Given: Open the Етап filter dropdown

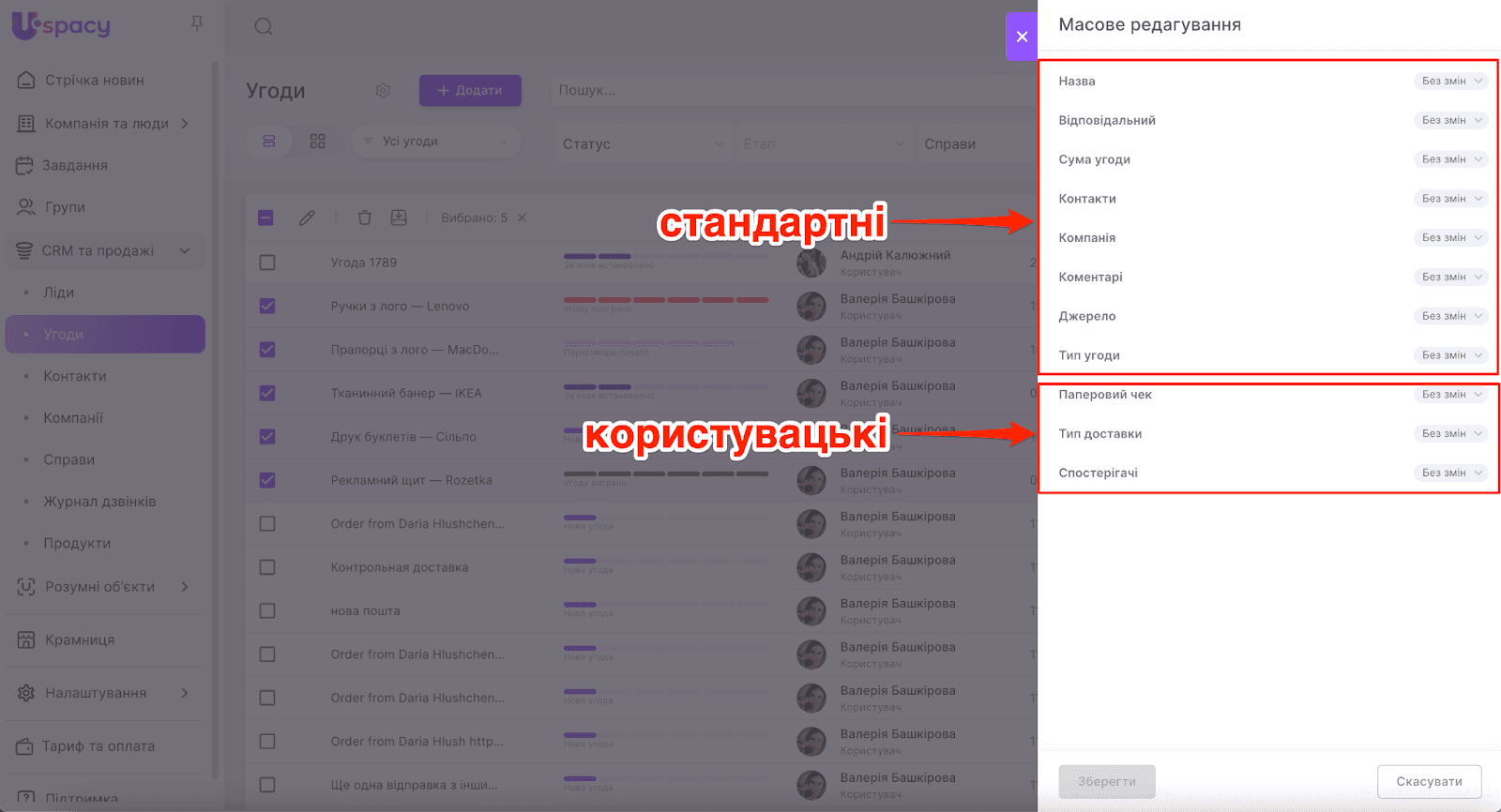Looking at the screenshot, I should (x=824, y=144).
